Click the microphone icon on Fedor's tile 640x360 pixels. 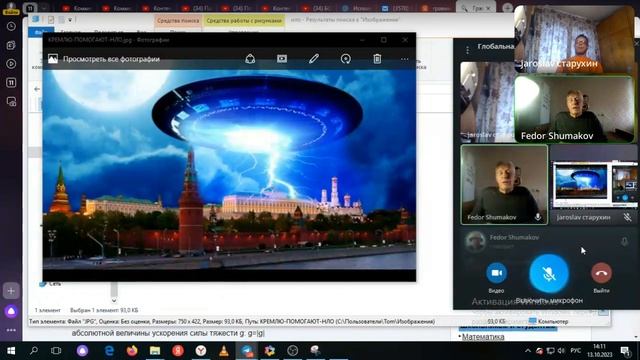click(x=538, y=217)
